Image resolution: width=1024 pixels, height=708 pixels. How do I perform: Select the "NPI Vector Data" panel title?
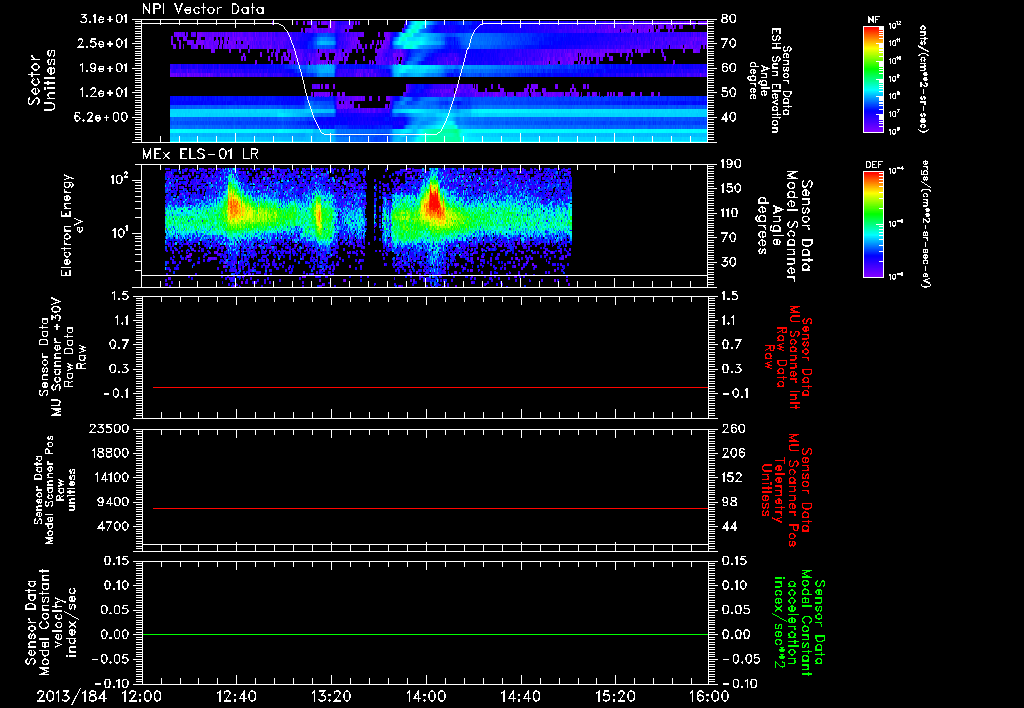(203, 9)
